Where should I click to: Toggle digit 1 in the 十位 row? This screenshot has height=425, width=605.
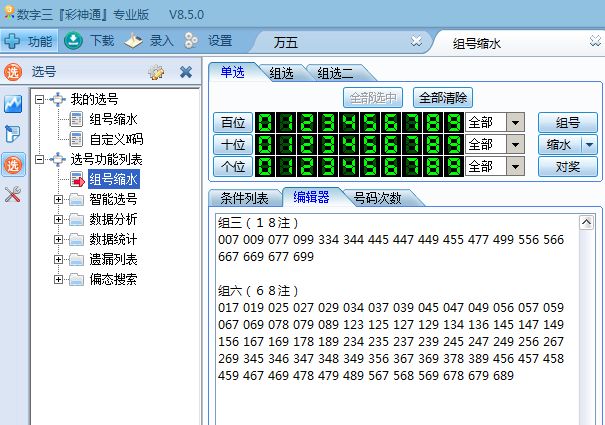click(286, 145)
